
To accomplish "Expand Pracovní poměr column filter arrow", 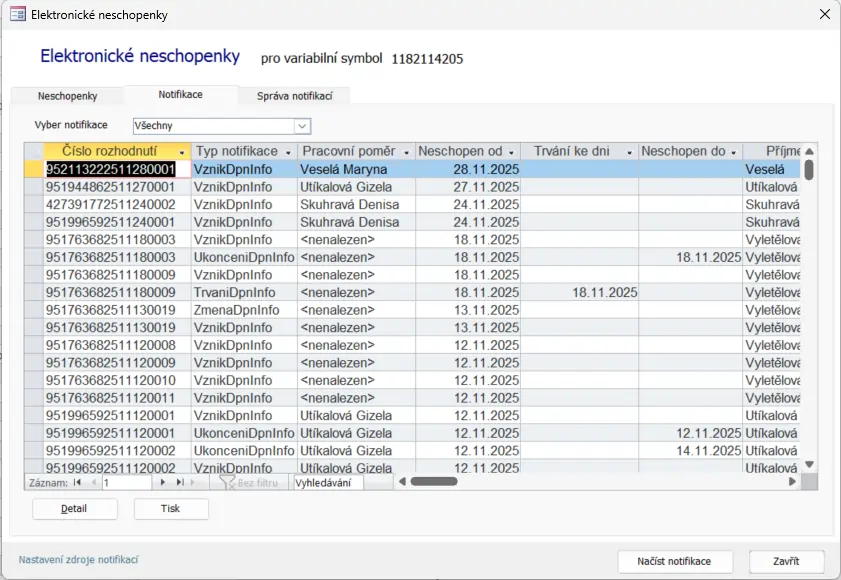I will tap(406, 152).
